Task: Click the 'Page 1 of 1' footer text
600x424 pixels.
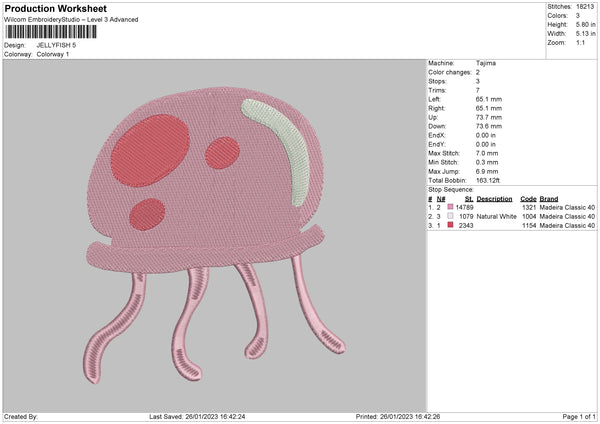Action: click(x=579, y=416)
